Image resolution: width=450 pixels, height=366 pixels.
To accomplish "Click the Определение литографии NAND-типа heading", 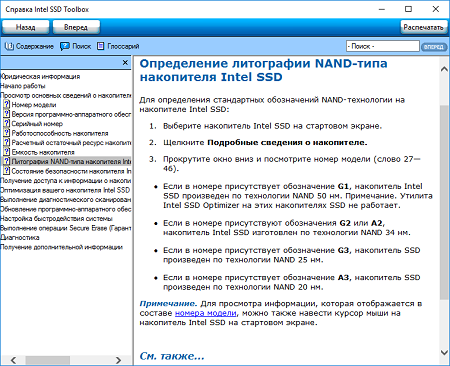I will tap(263, 70).
